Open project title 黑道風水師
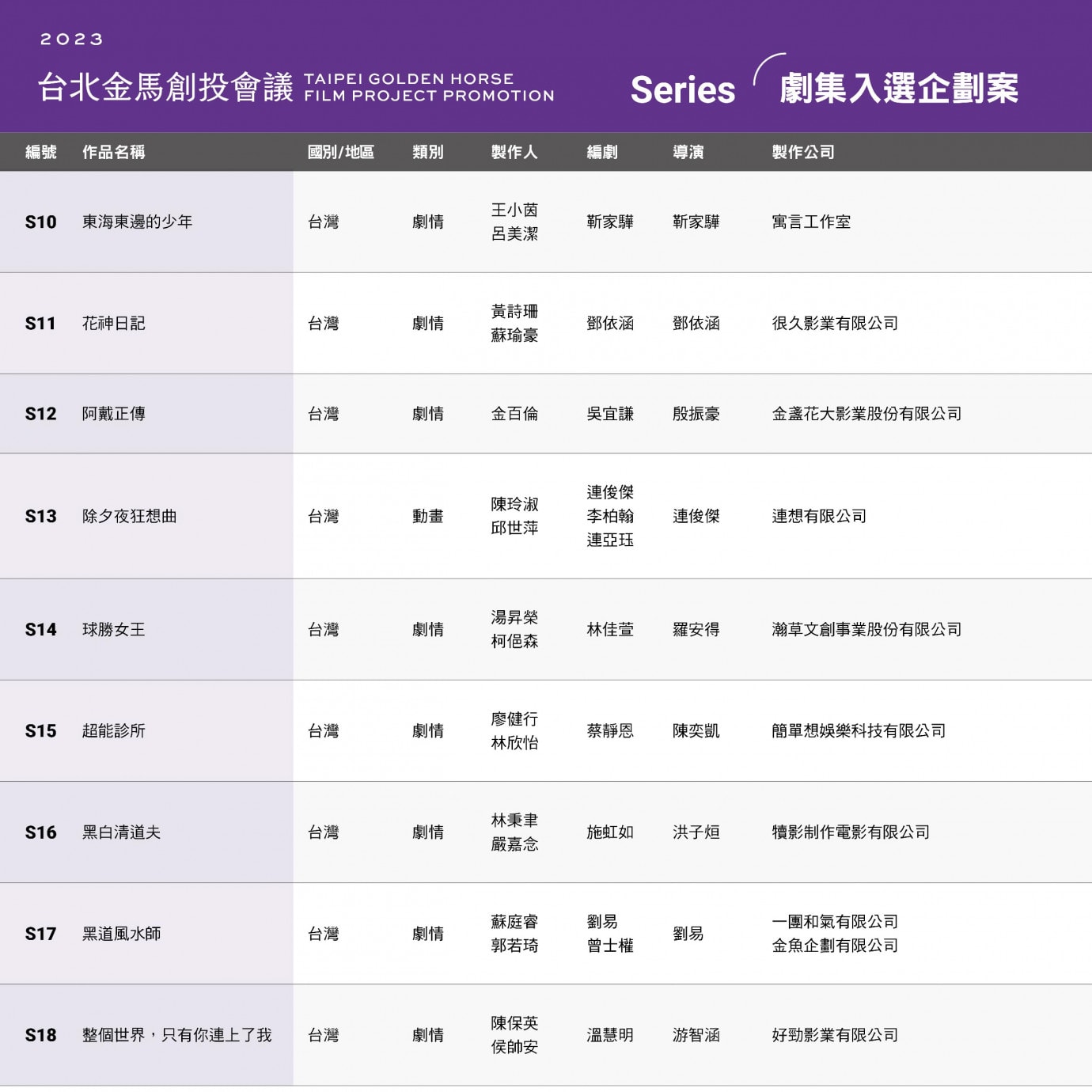Image resolution: width=1092 pixels, height=1092 pixels. 121,934
